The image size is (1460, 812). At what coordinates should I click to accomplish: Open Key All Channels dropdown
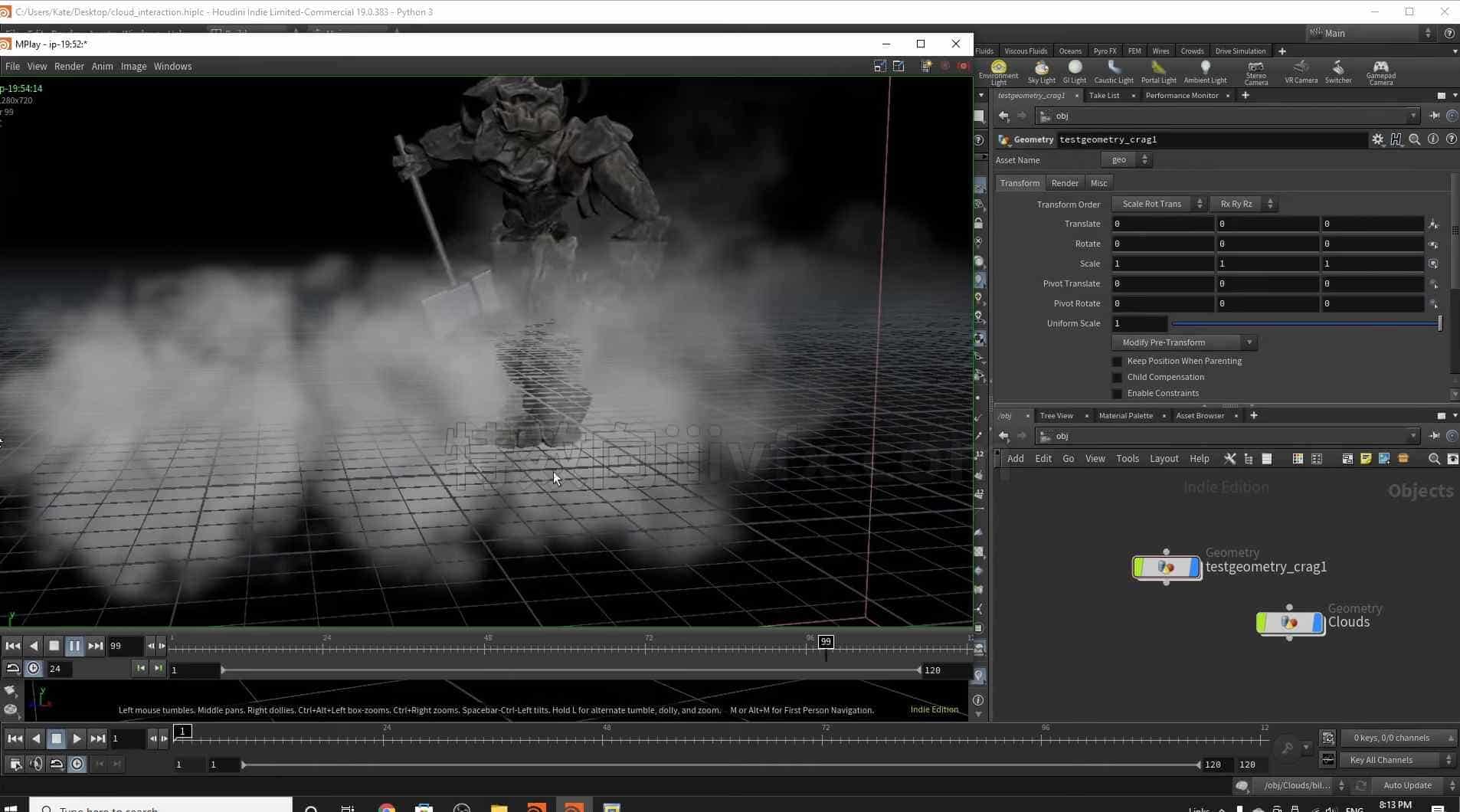(1398, 760)
